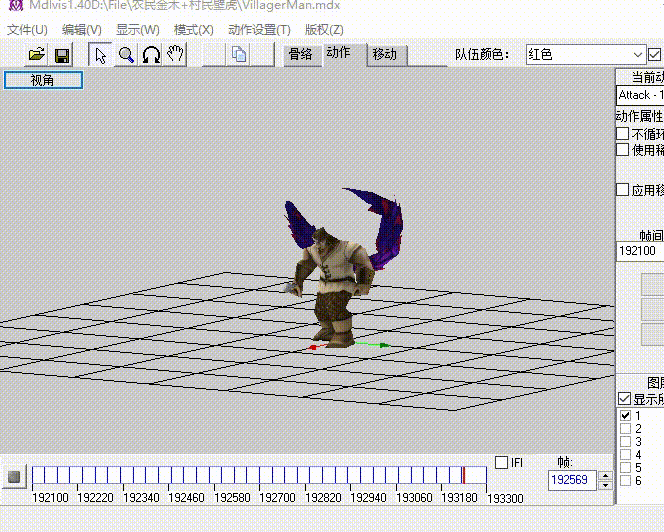Screen dimensions: 664x532
Task: Click the Mdlvis application icon in title bar
Action: (16, 5)
